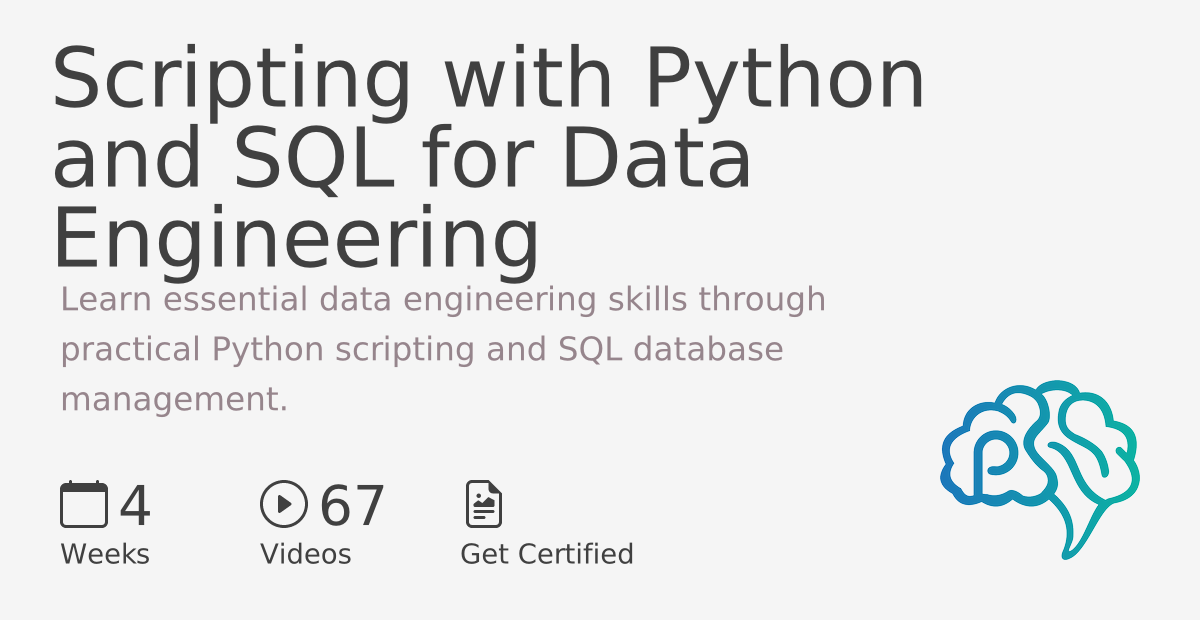This screenshot has width=1200, height=620.
Task: Click the play video icon
Action: (x=283, y=504)
